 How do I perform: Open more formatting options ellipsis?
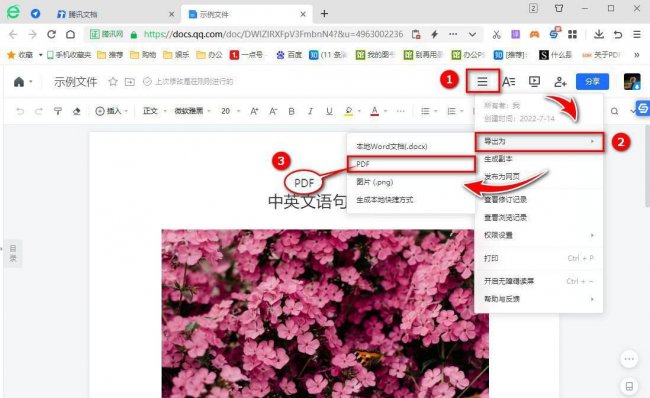pos(400,111)
